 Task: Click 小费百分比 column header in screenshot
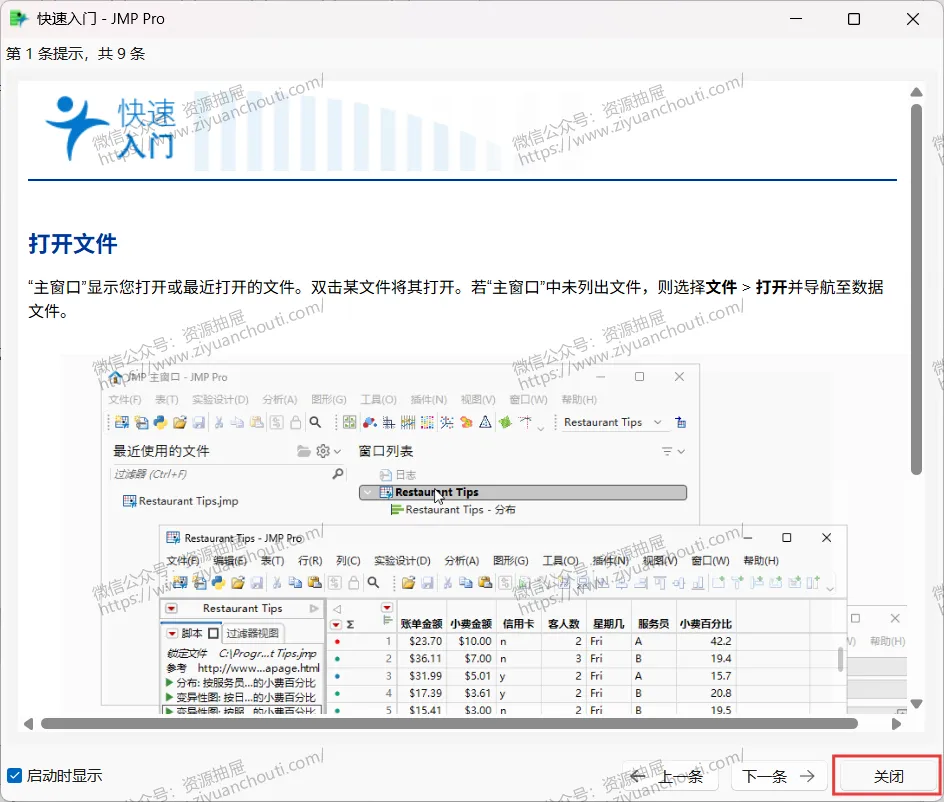coord(705,624)
